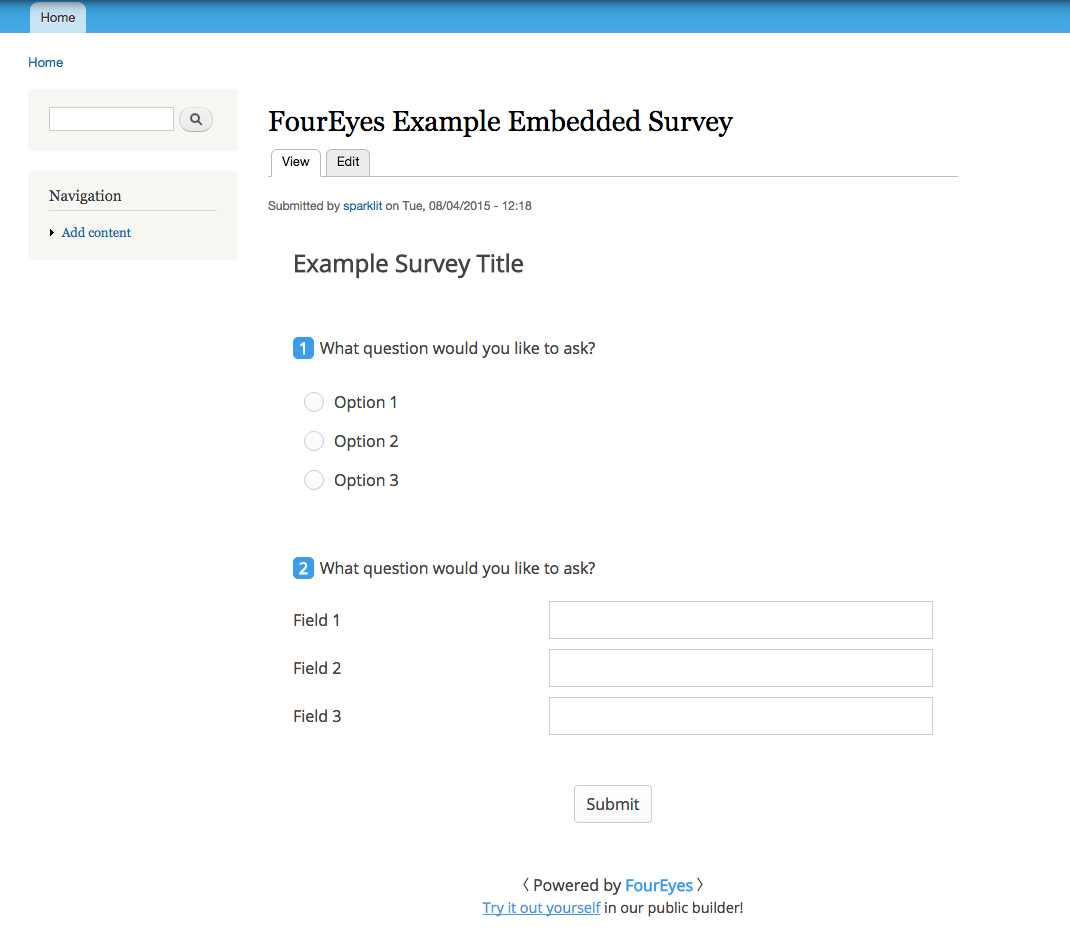Click the blue question number 2 badge

tap(303, 568)
